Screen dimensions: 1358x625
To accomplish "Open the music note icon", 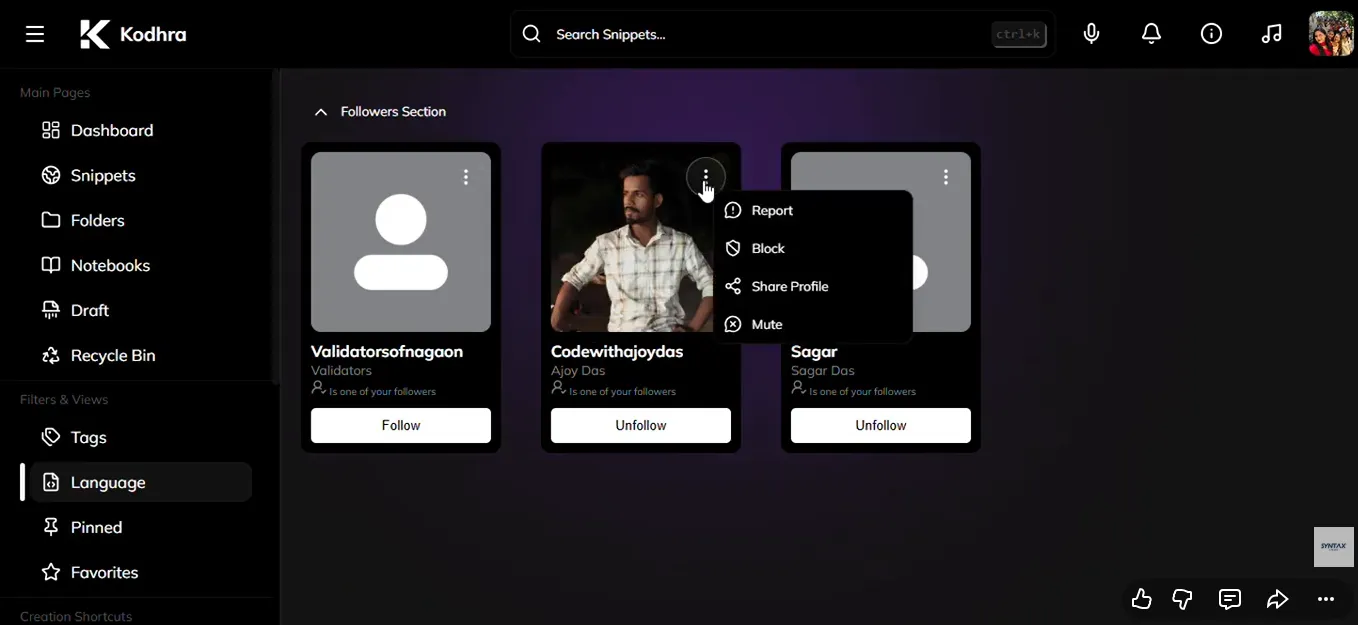I will (x=1271, y=34).
